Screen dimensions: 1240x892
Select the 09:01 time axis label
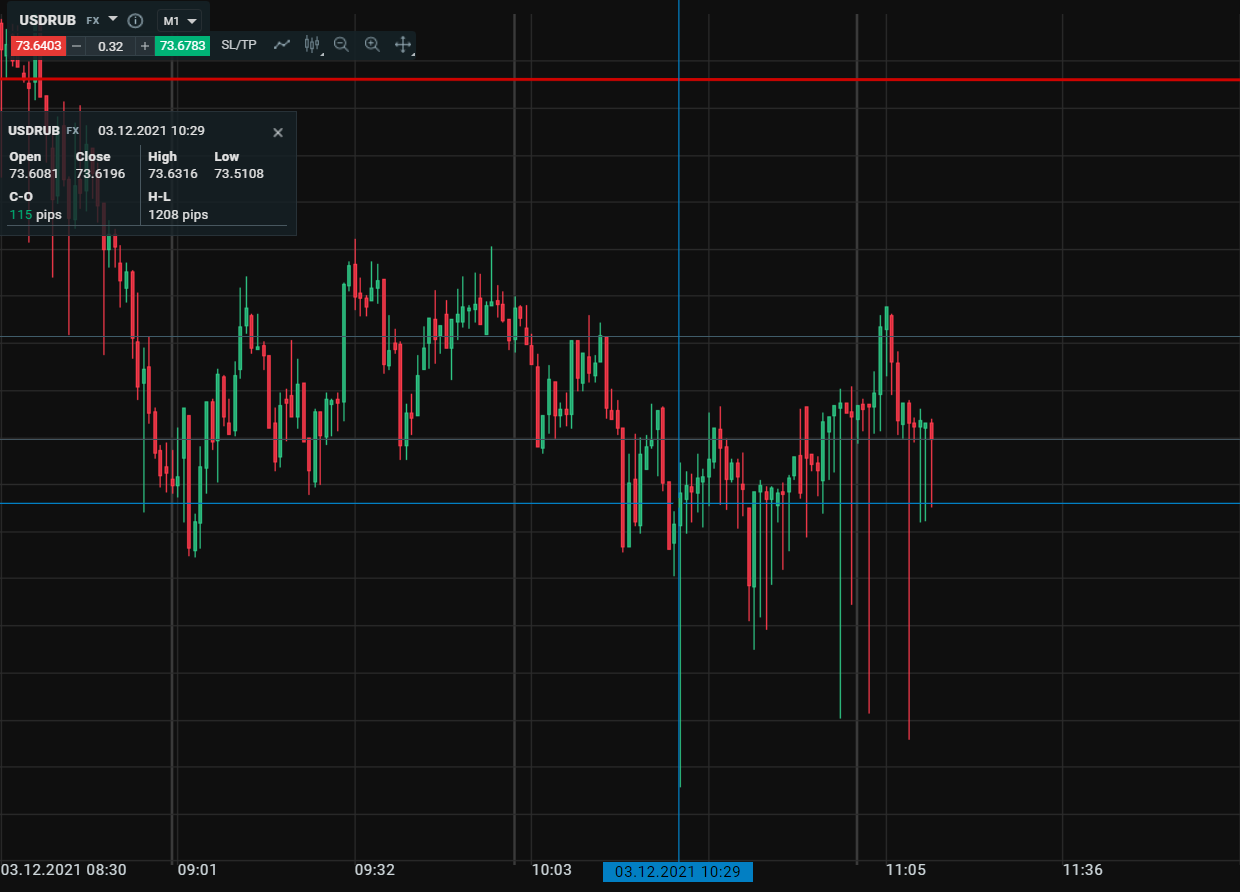(199, 870)
